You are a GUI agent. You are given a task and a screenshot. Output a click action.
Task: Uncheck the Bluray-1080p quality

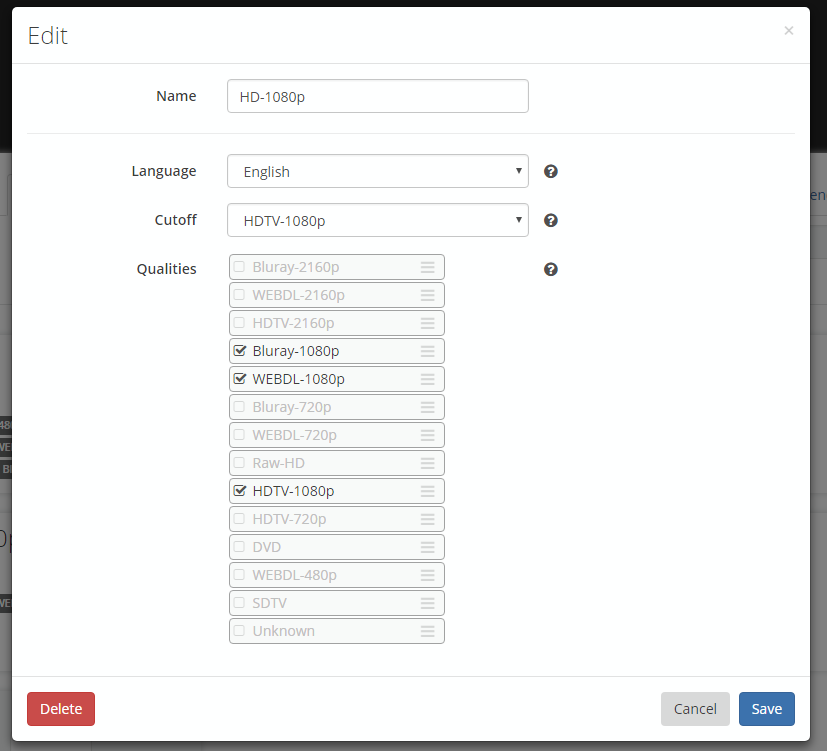tap(239, 351)
